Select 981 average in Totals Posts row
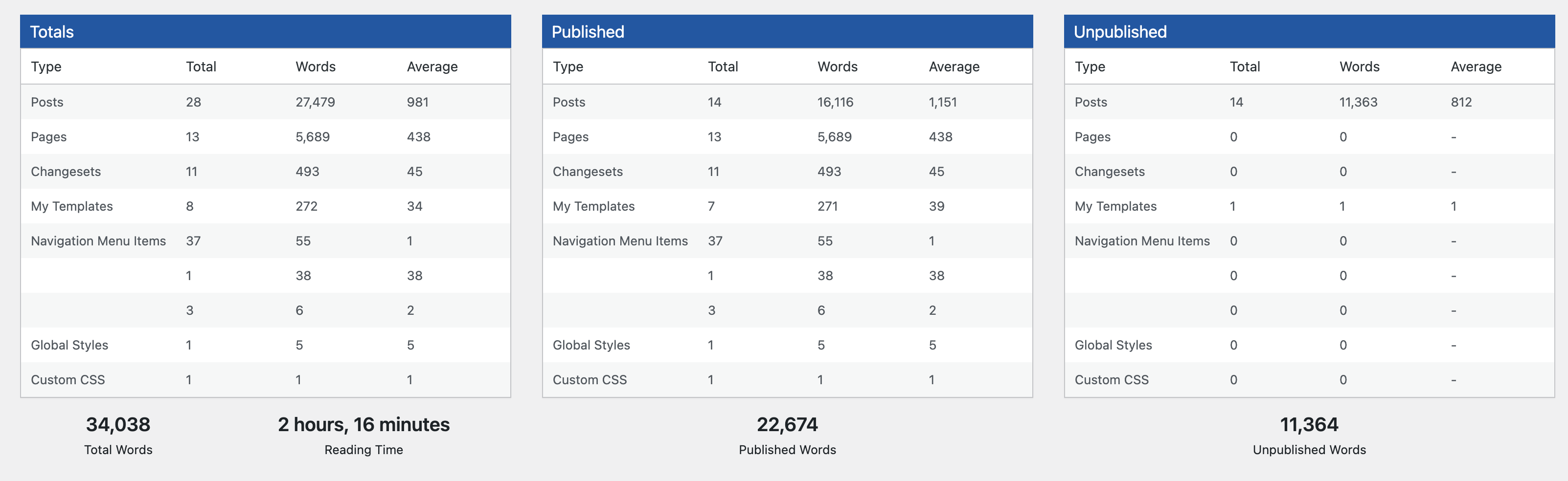The width and height of the screenshot is (1568, 481). tap(418, 102)
